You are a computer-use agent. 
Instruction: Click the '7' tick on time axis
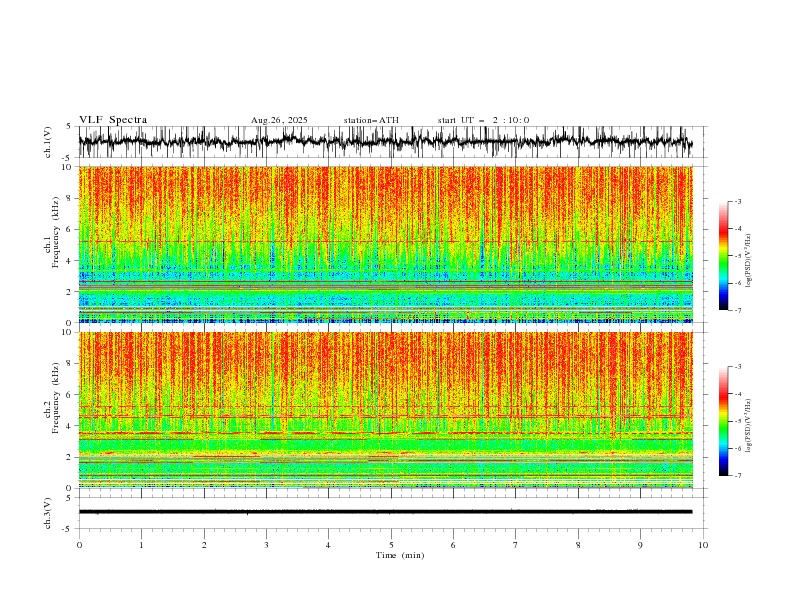tap(516, 545)
